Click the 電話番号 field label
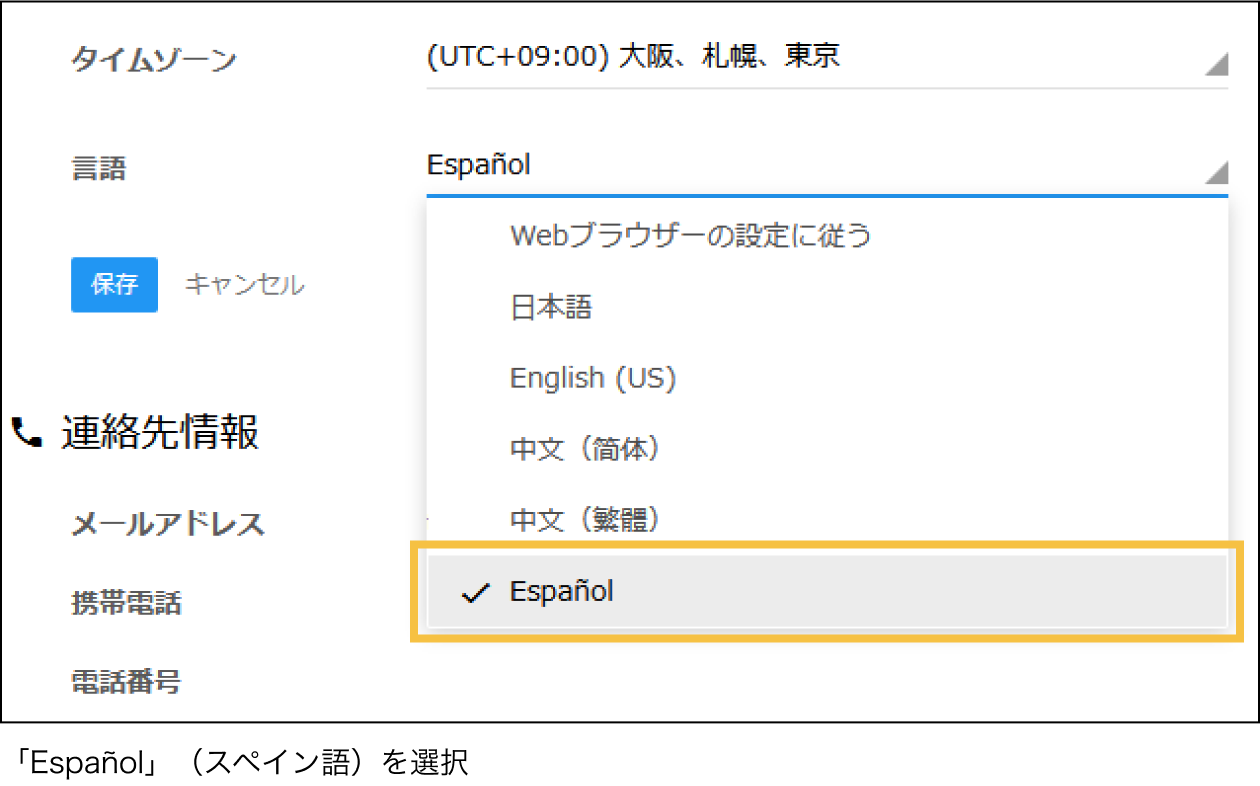The height and width of the screenshot is (786, 1260). coord(126,682)
